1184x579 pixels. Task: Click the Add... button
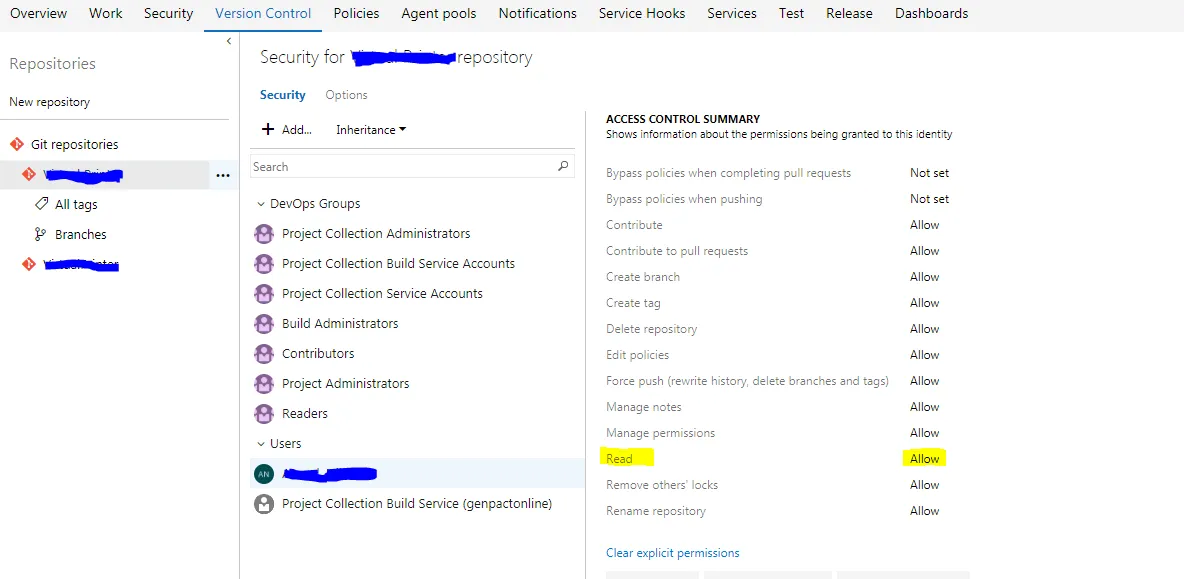287,130
